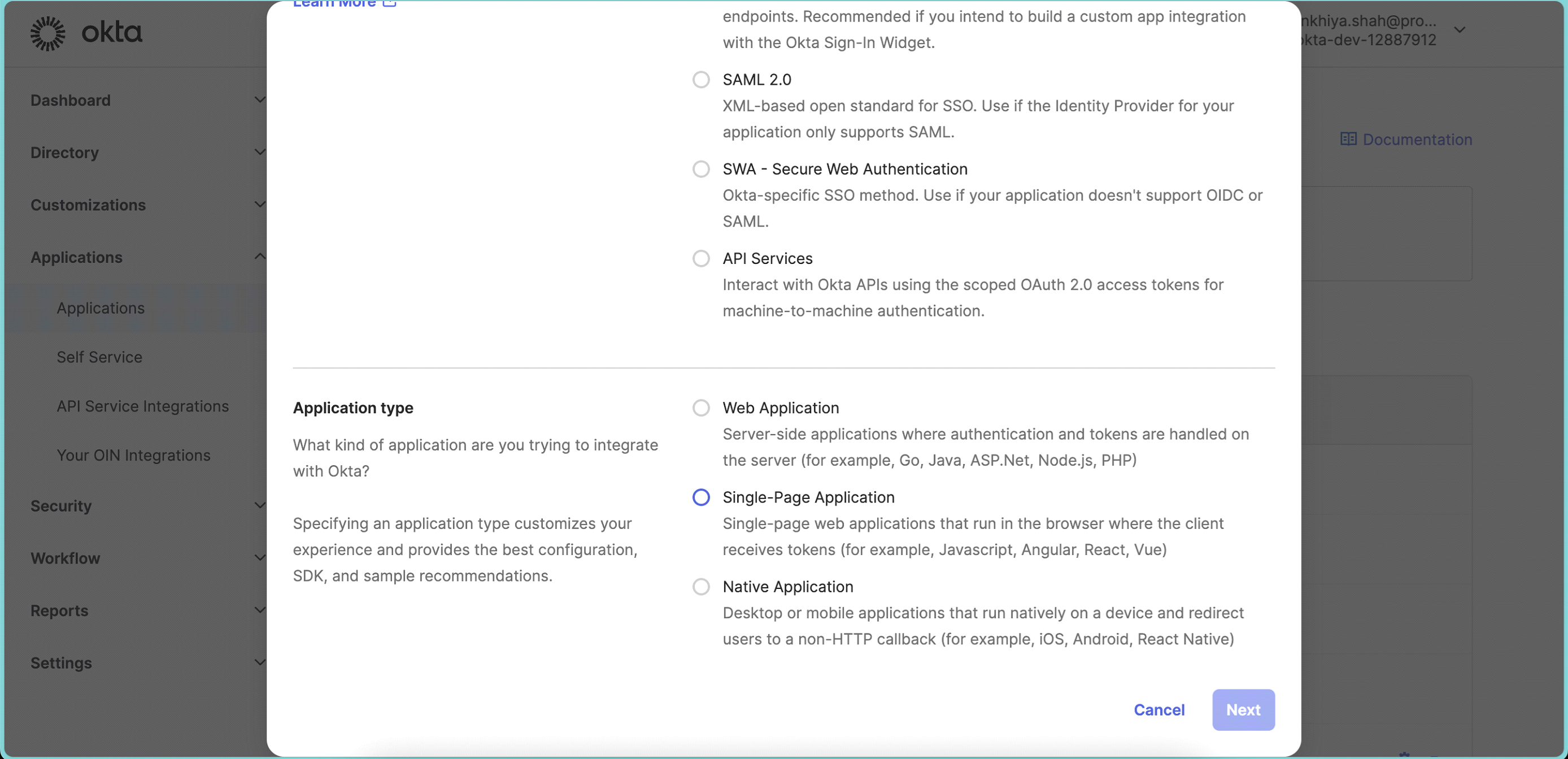Select Single-Page Application
The image size is (1568, 759).
click(x=700, y=497)
